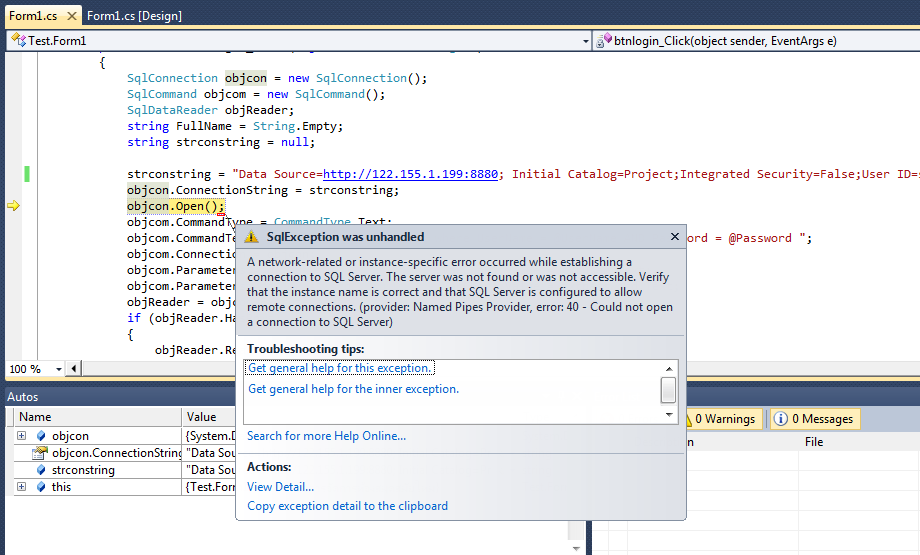Click Search for more Help Online
Screen dimensions: 920x555
click(326, 436)
